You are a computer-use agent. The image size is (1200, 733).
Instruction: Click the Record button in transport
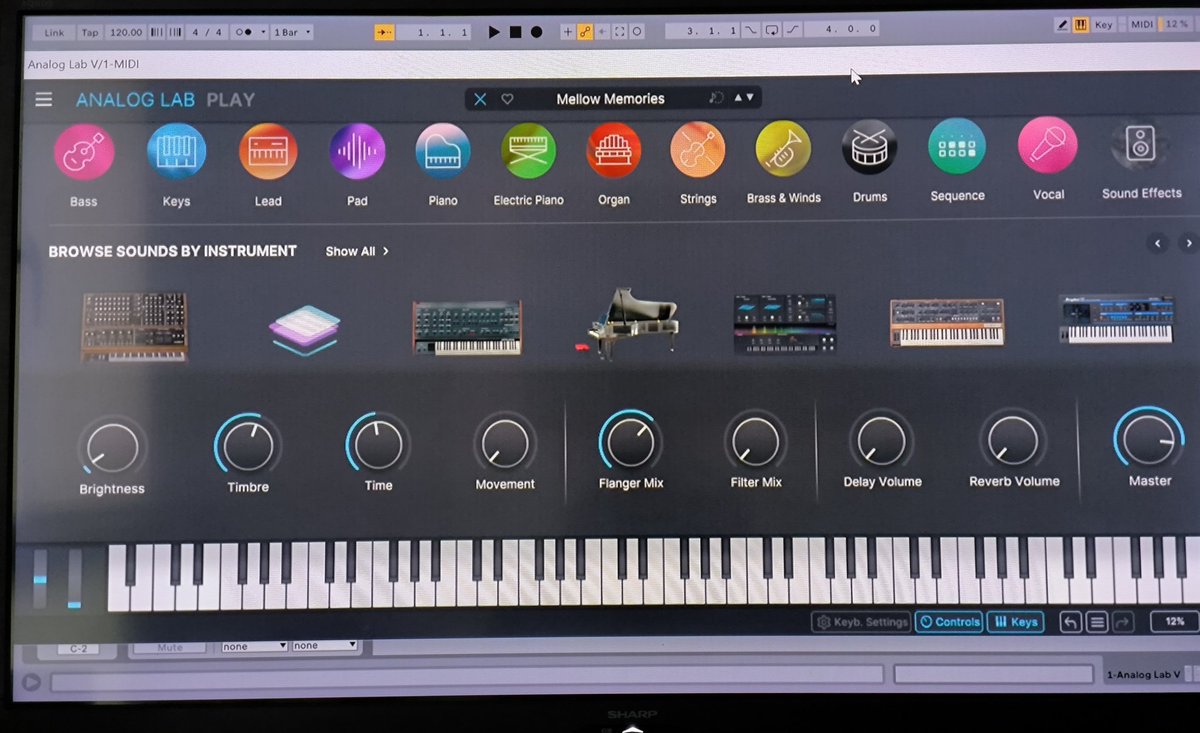click(x=536, y=32)
